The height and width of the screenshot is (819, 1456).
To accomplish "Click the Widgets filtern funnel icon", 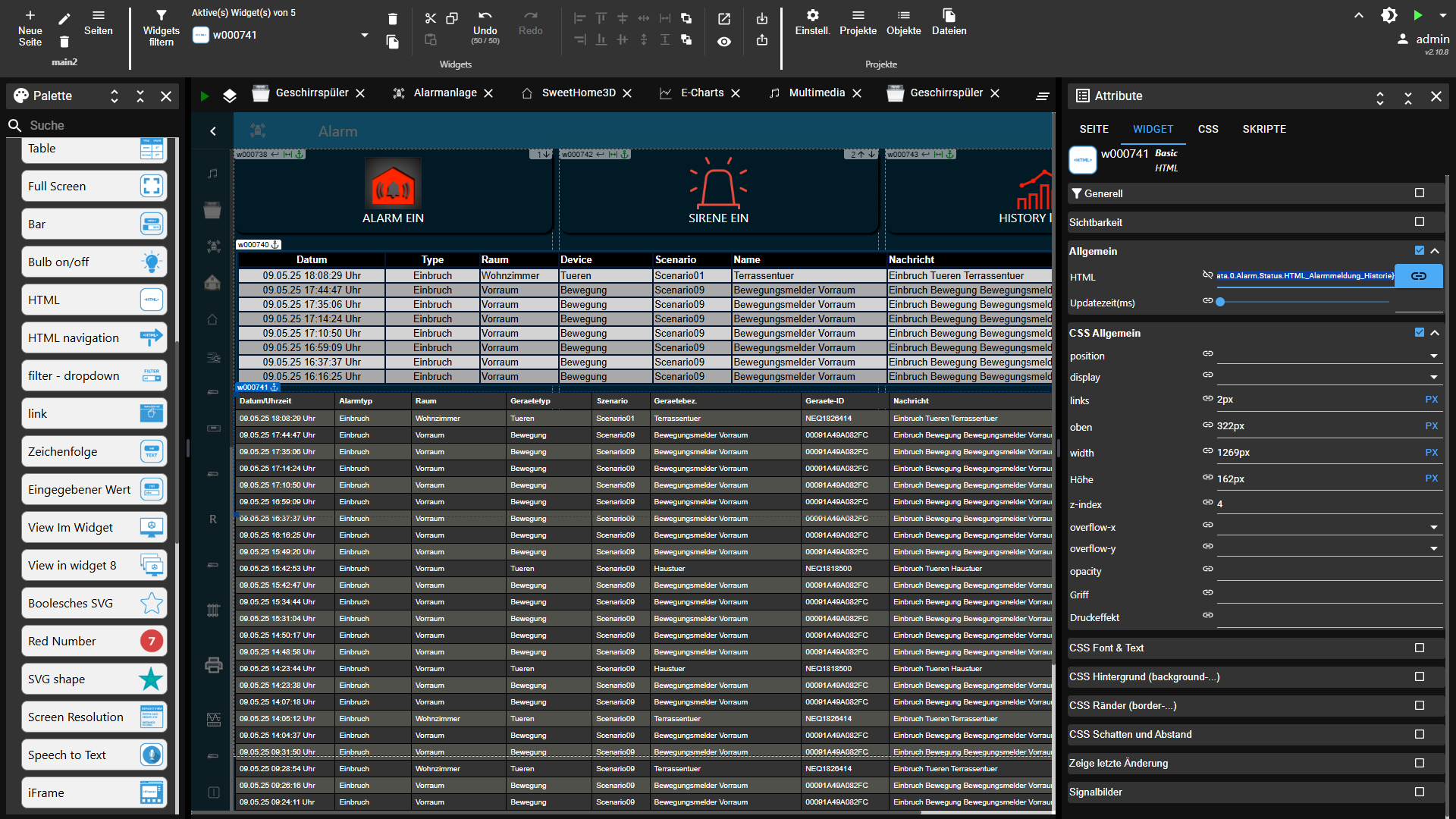I will coord(161,16).
